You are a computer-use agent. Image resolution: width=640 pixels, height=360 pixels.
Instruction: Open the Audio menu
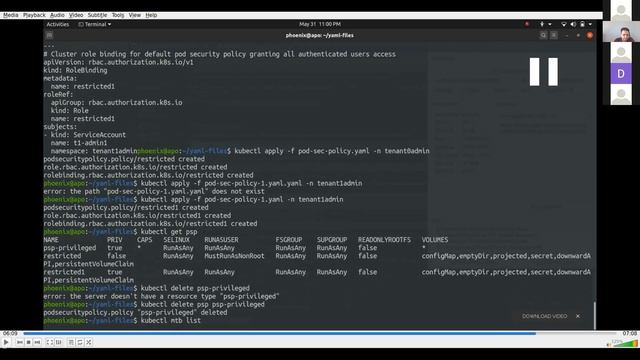click(57, 15)
